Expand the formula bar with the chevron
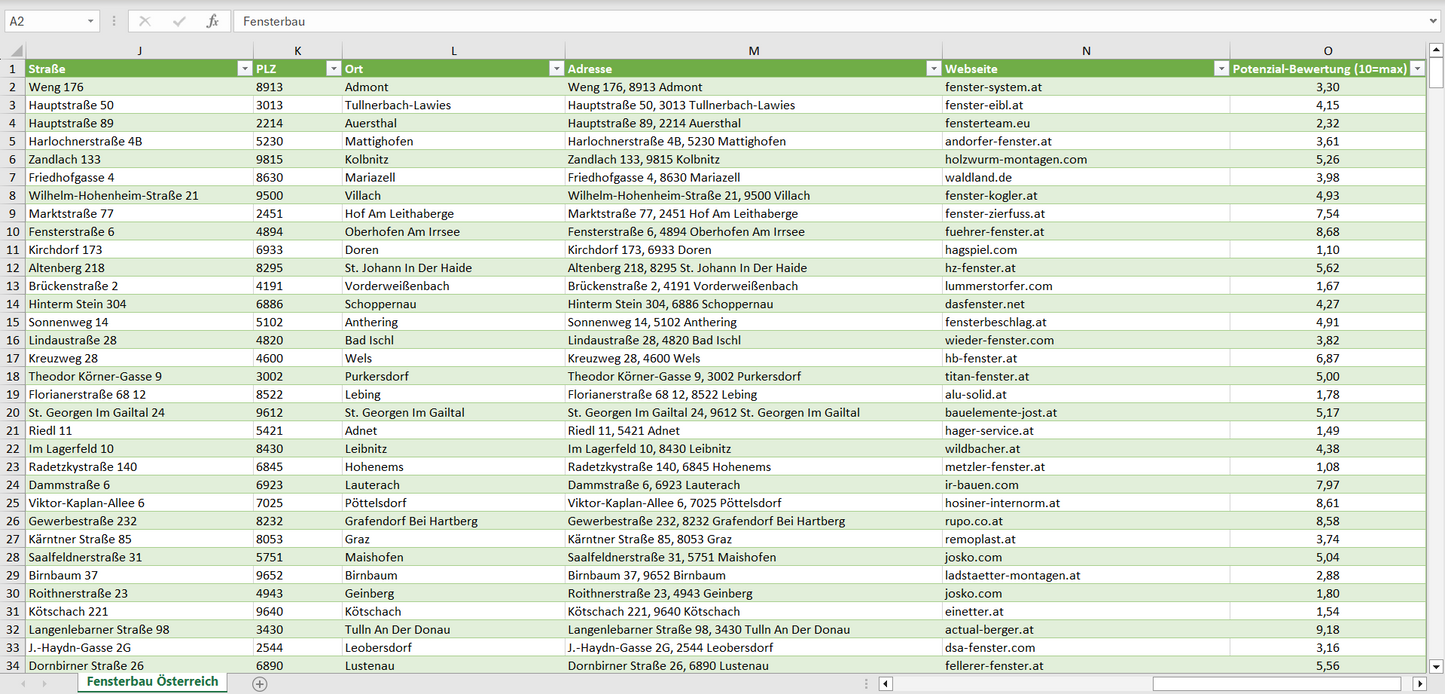The width and height of the screenshot is (1445, 694). [1433, 21]
